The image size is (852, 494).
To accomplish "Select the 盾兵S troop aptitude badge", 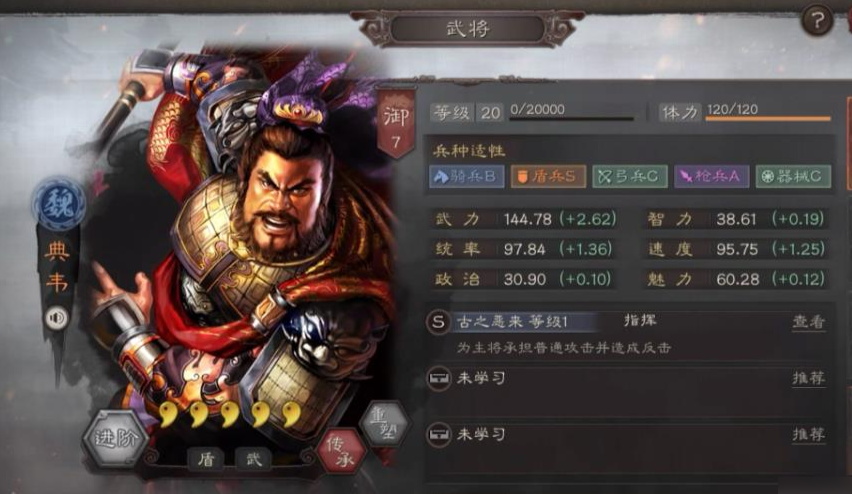I will 548,177.
